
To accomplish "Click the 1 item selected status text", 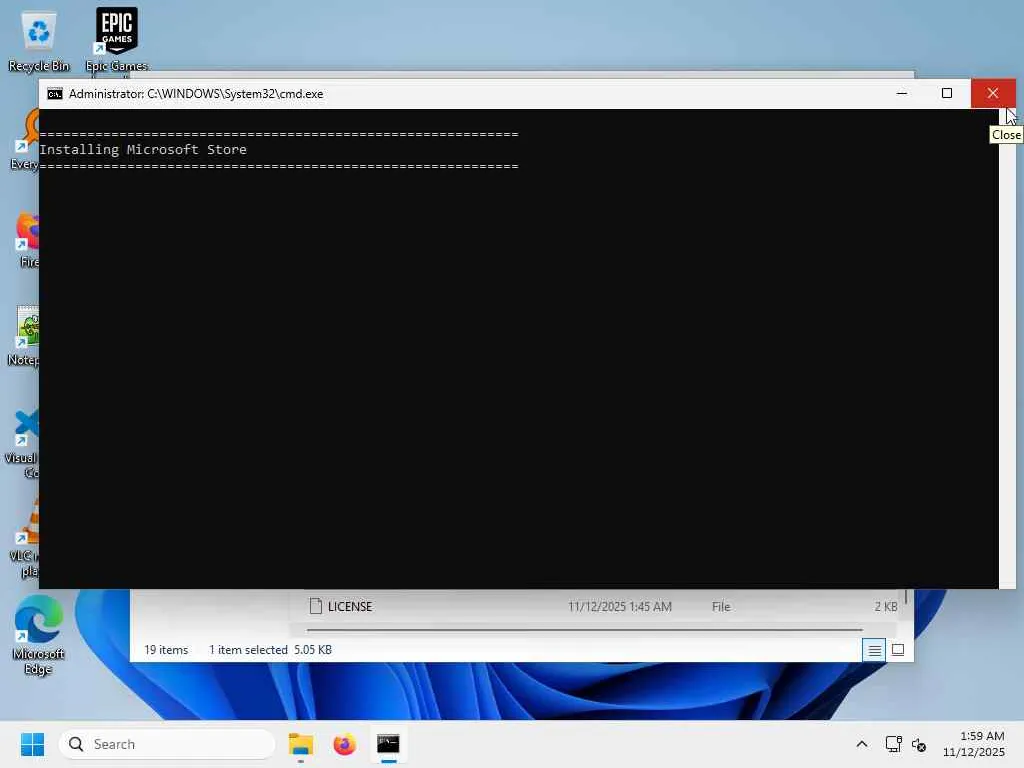I will [x=248, y=650].
